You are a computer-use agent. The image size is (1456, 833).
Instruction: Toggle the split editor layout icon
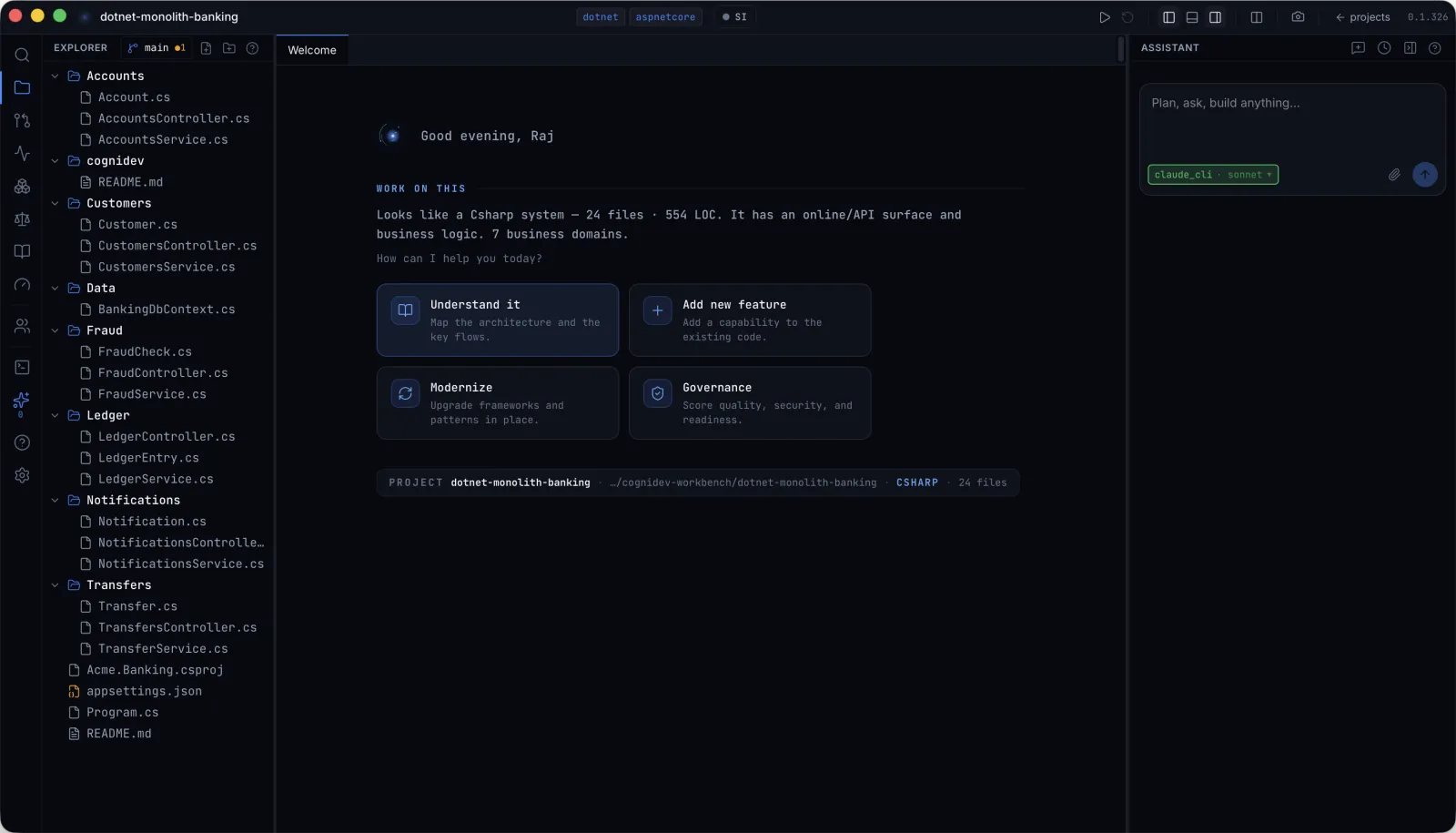pos(1257,17)
